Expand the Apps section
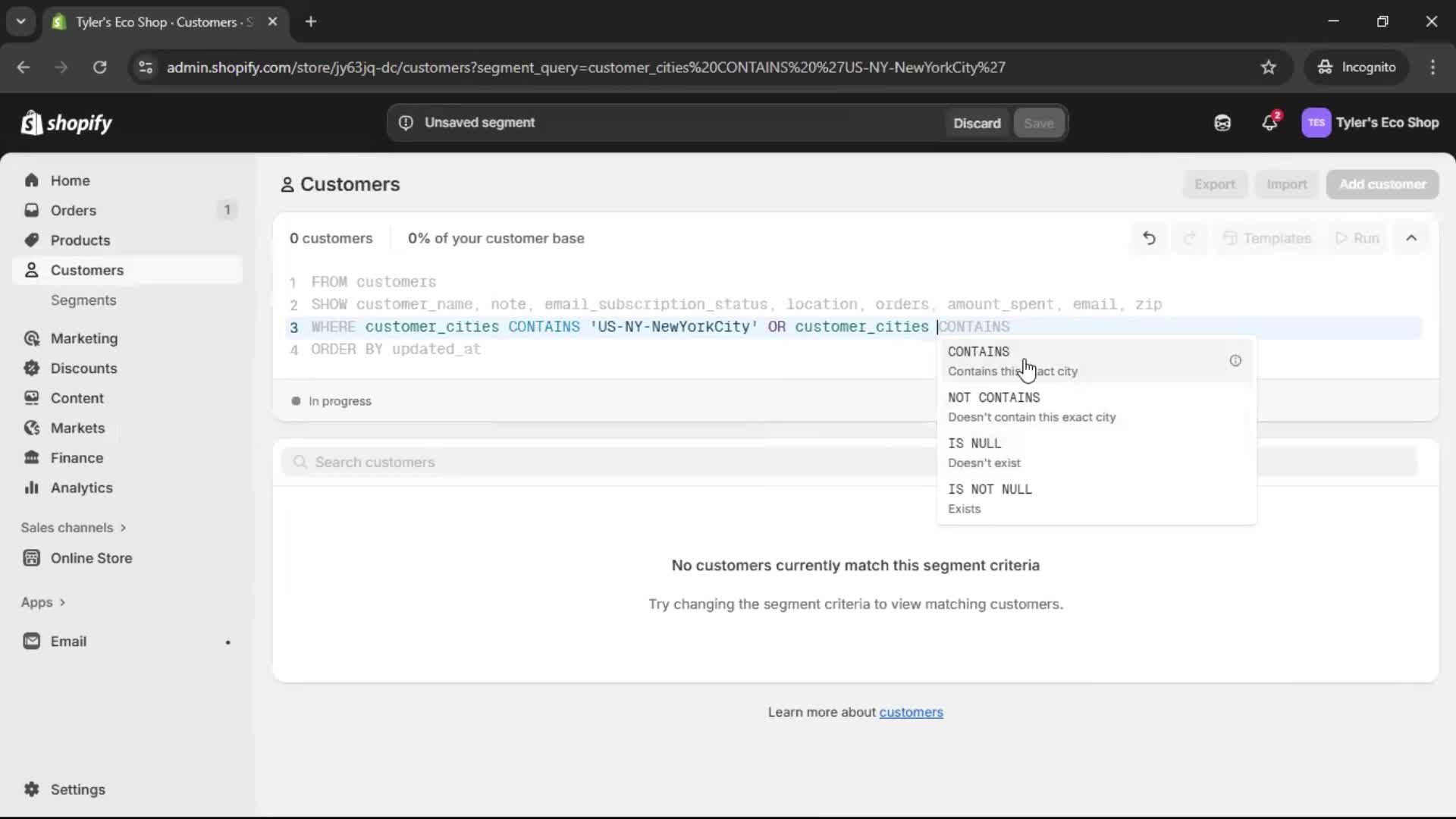The image size is (1456, 819). click(x=43, y=601)
